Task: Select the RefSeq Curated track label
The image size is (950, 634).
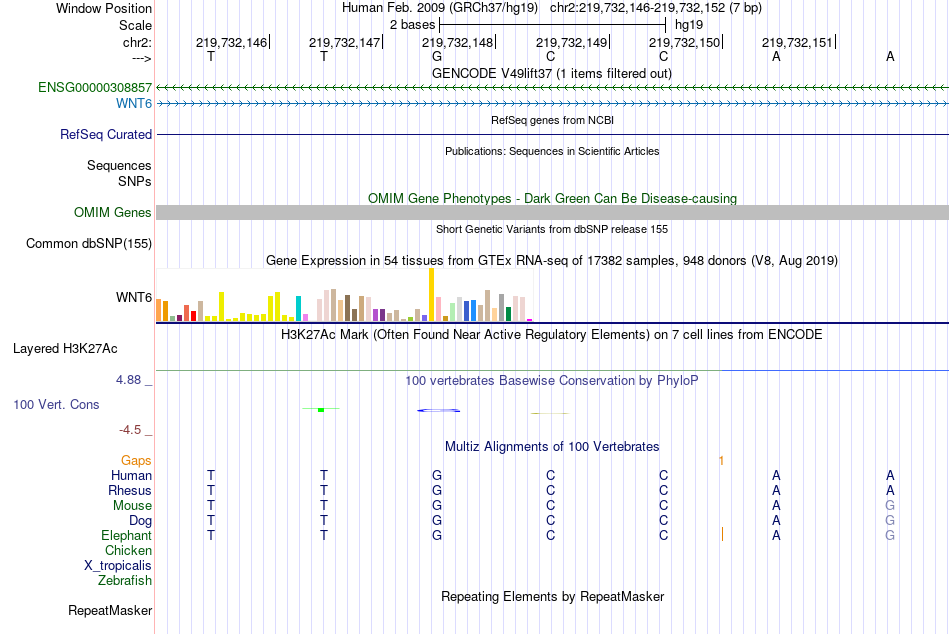Action: (106, 135)
